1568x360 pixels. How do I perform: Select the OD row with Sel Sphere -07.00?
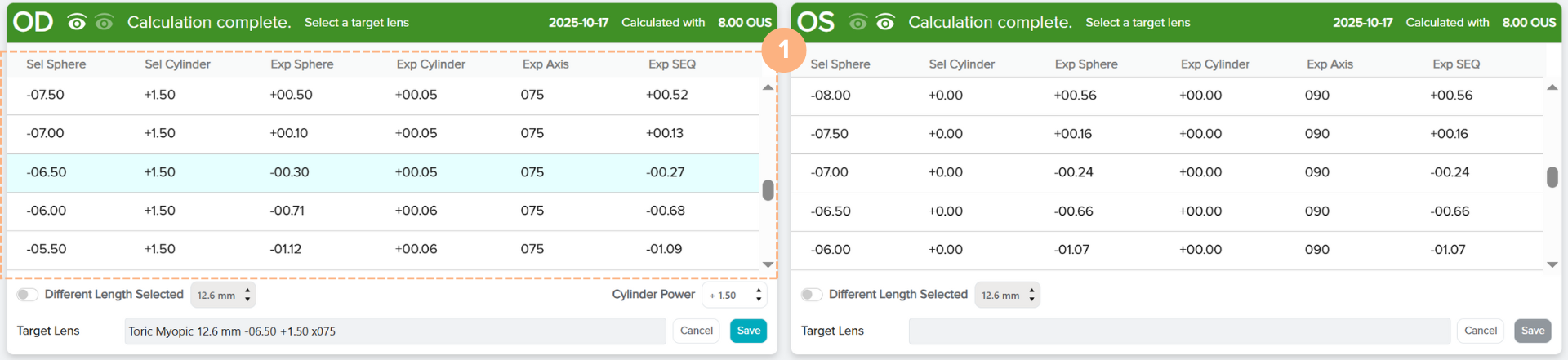(382, 134)
